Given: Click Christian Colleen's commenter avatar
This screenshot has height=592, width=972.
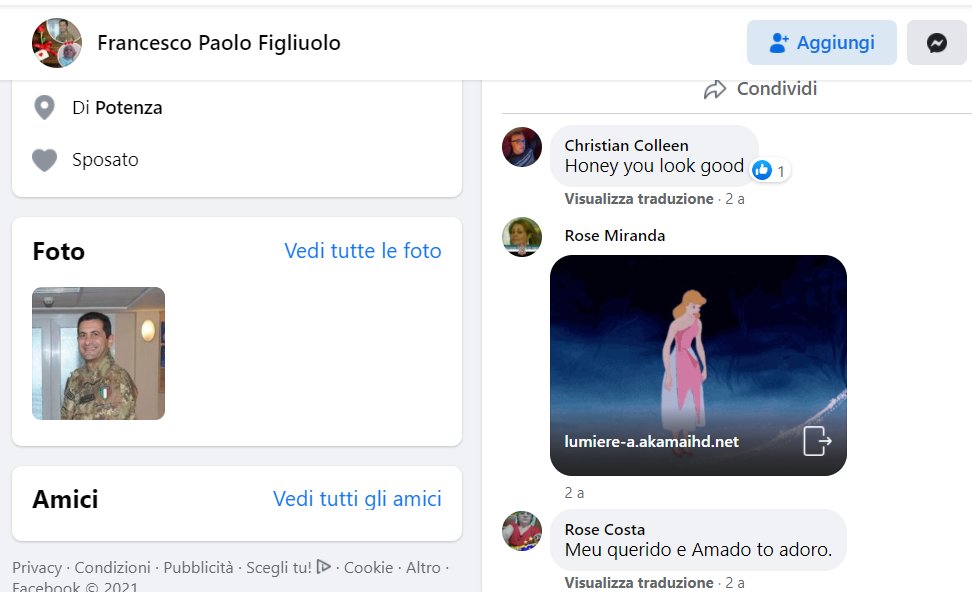Looking at the screenshot, I should click(x=521, y=147).
